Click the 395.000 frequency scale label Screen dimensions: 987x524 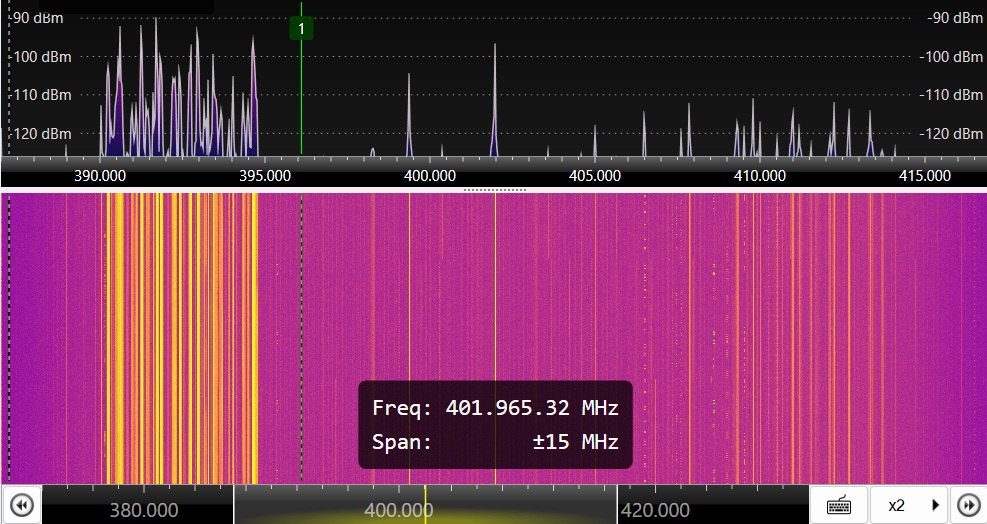coord(265,176)
